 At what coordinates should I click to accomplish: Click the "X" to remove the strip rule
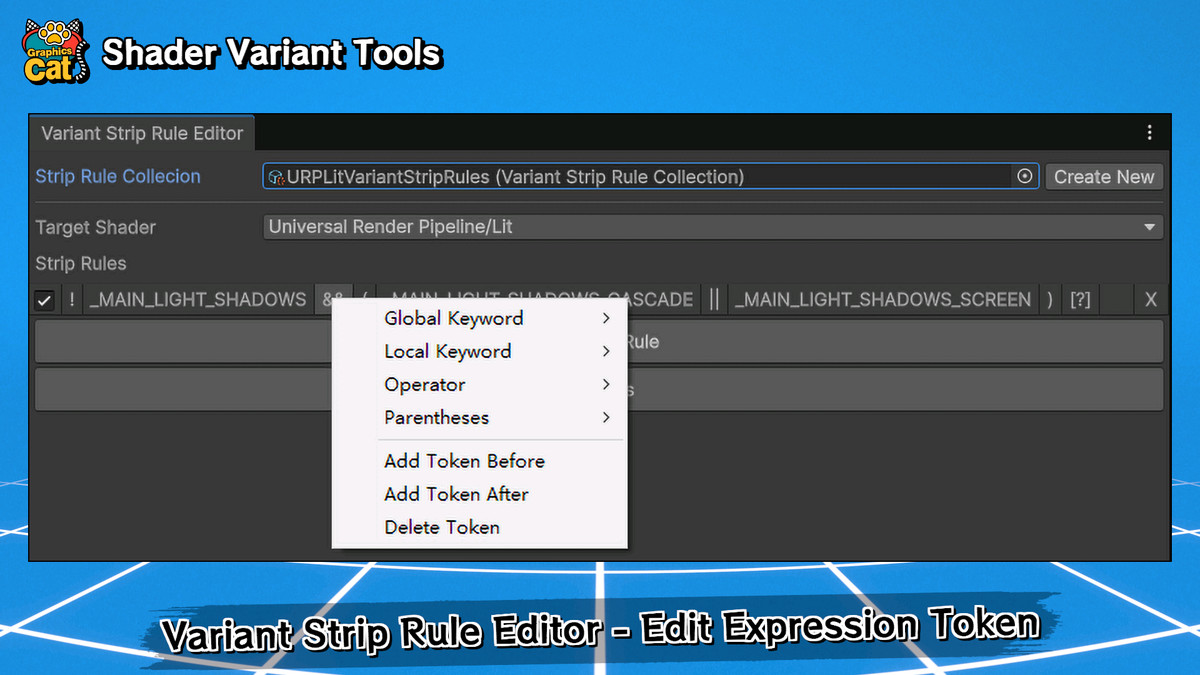pyautogui.click(x=1150, y=298)
